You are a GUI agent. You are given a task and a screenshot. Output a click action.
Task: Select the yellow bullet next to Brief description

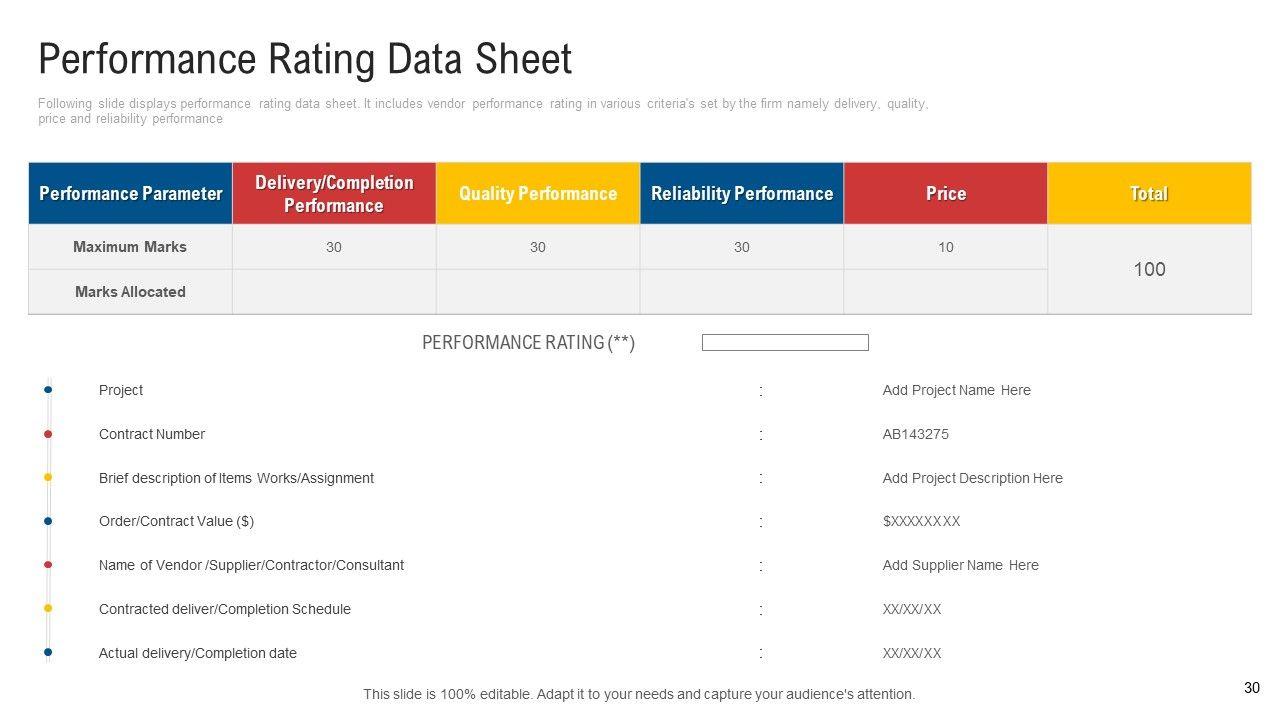click(48, 478)
